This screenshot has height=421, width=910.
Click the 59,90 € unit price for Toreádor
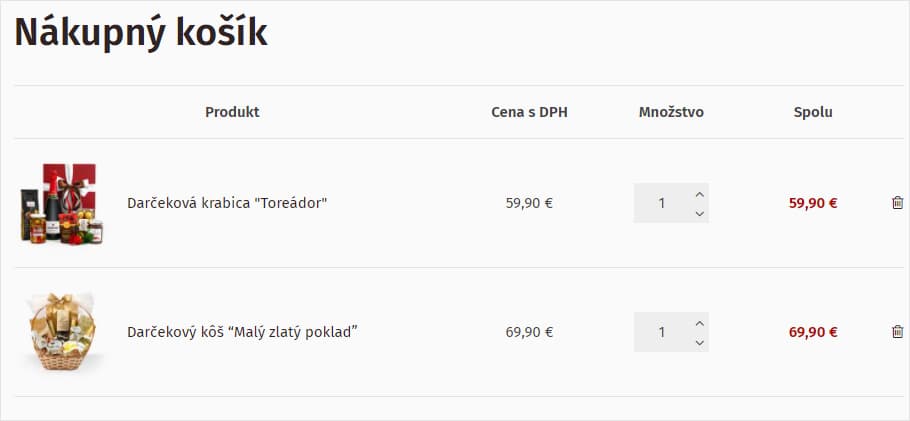[529, 203]
